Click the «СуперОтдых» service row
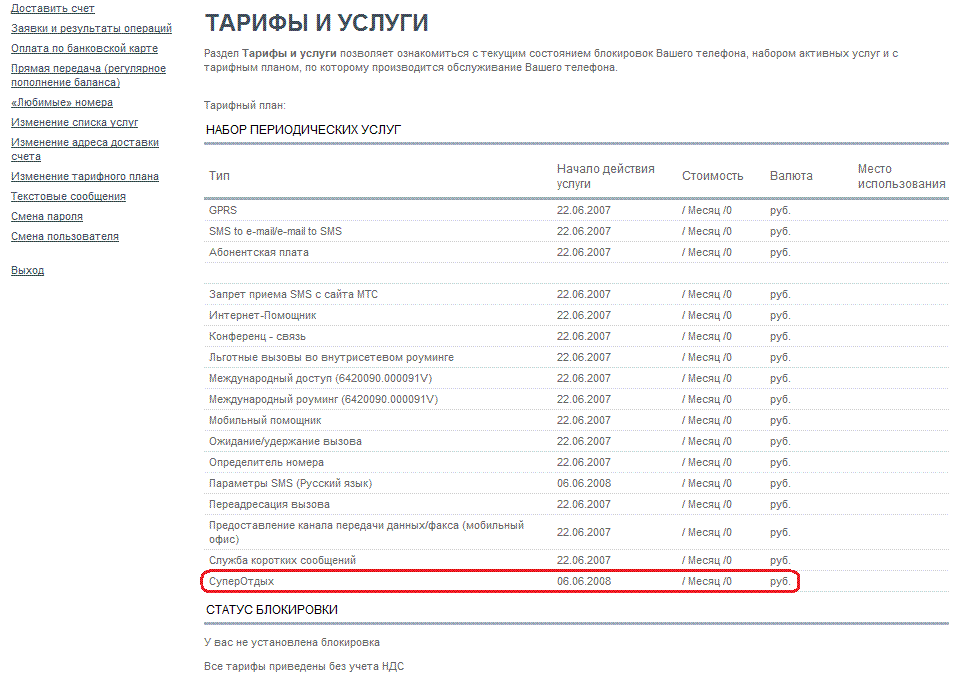This screenshot has height=687, width=961. (241, 581)
